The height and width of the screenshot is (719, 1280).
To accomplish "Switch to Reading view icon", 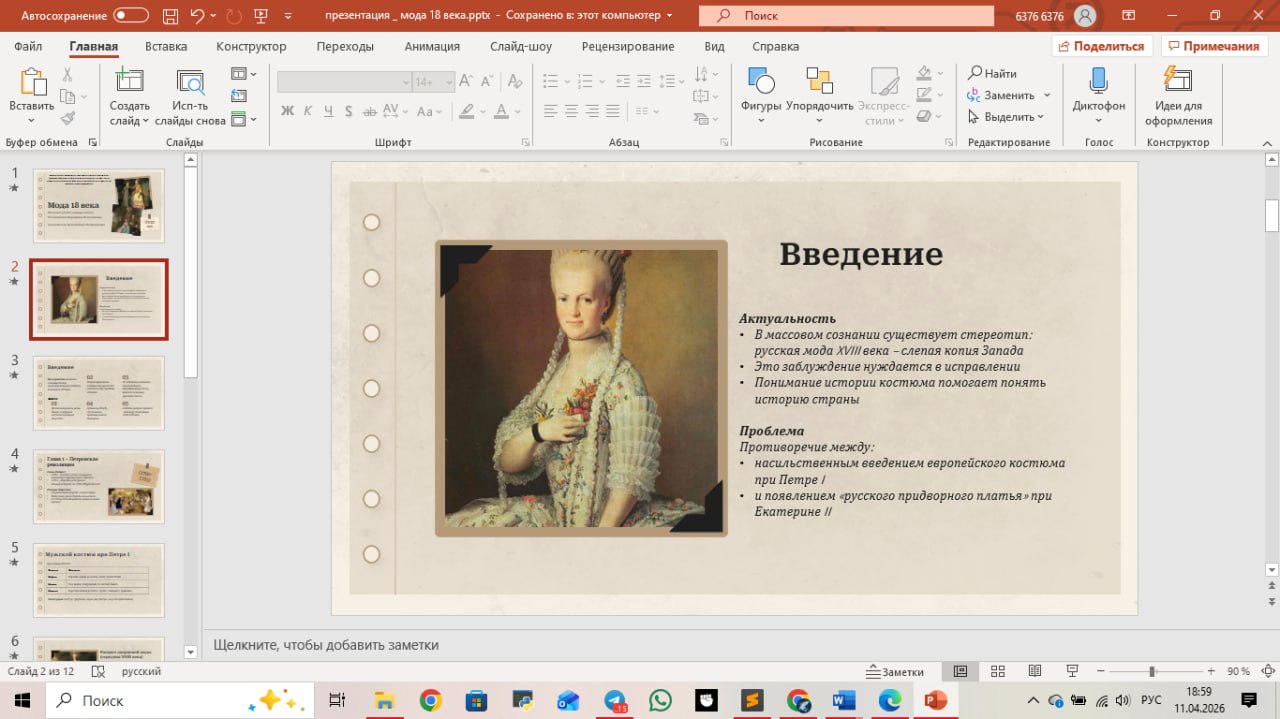I will click(x=1035, y=671).
